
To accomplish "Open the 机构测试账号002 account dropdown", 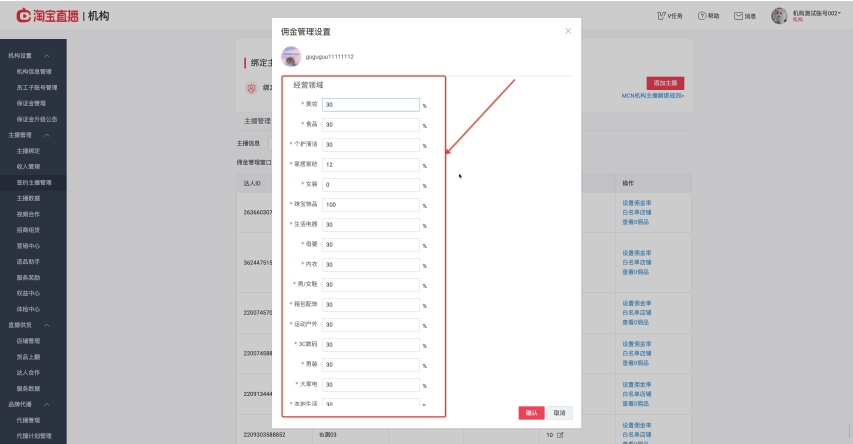I will click(817, 13).
